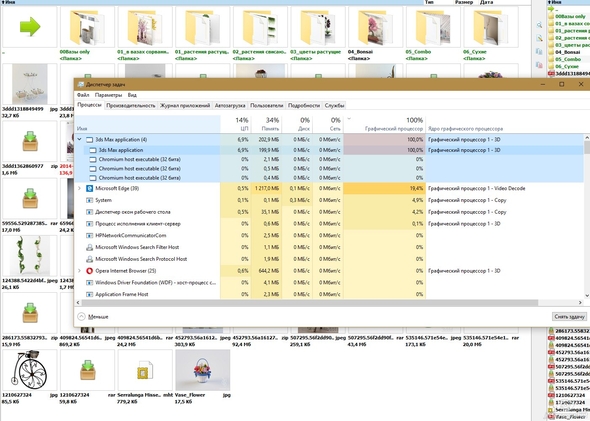Select the Serralunga mht file icon
The width and height of the screenshot is (590, 421).
(145, 370)
